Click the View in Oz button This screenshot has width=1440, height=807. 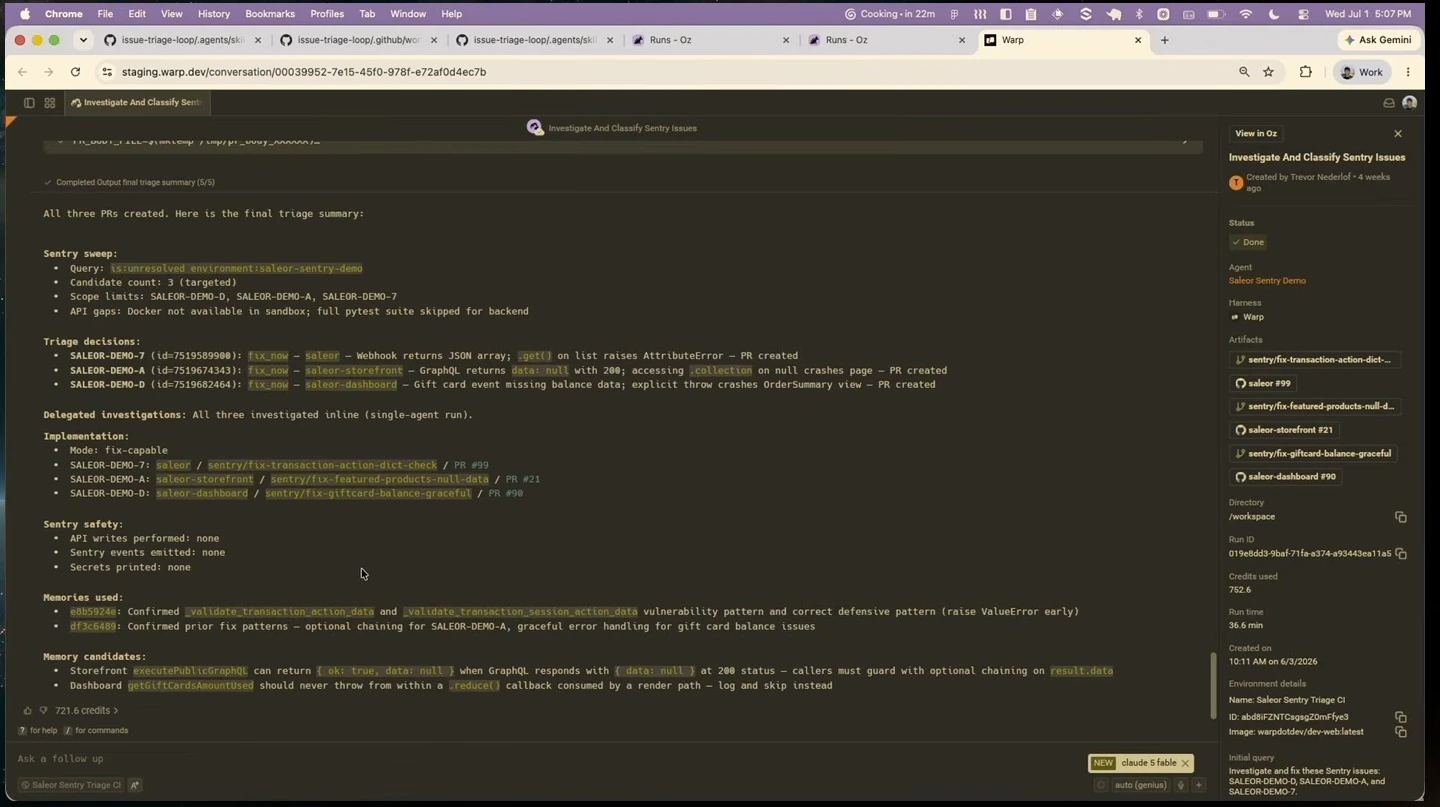click(x=1256, y=133)
